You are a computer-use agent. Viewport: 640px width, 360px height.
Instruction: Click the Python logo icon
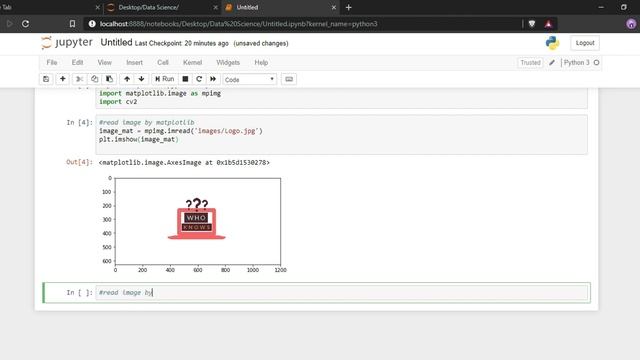pos(552,43)
